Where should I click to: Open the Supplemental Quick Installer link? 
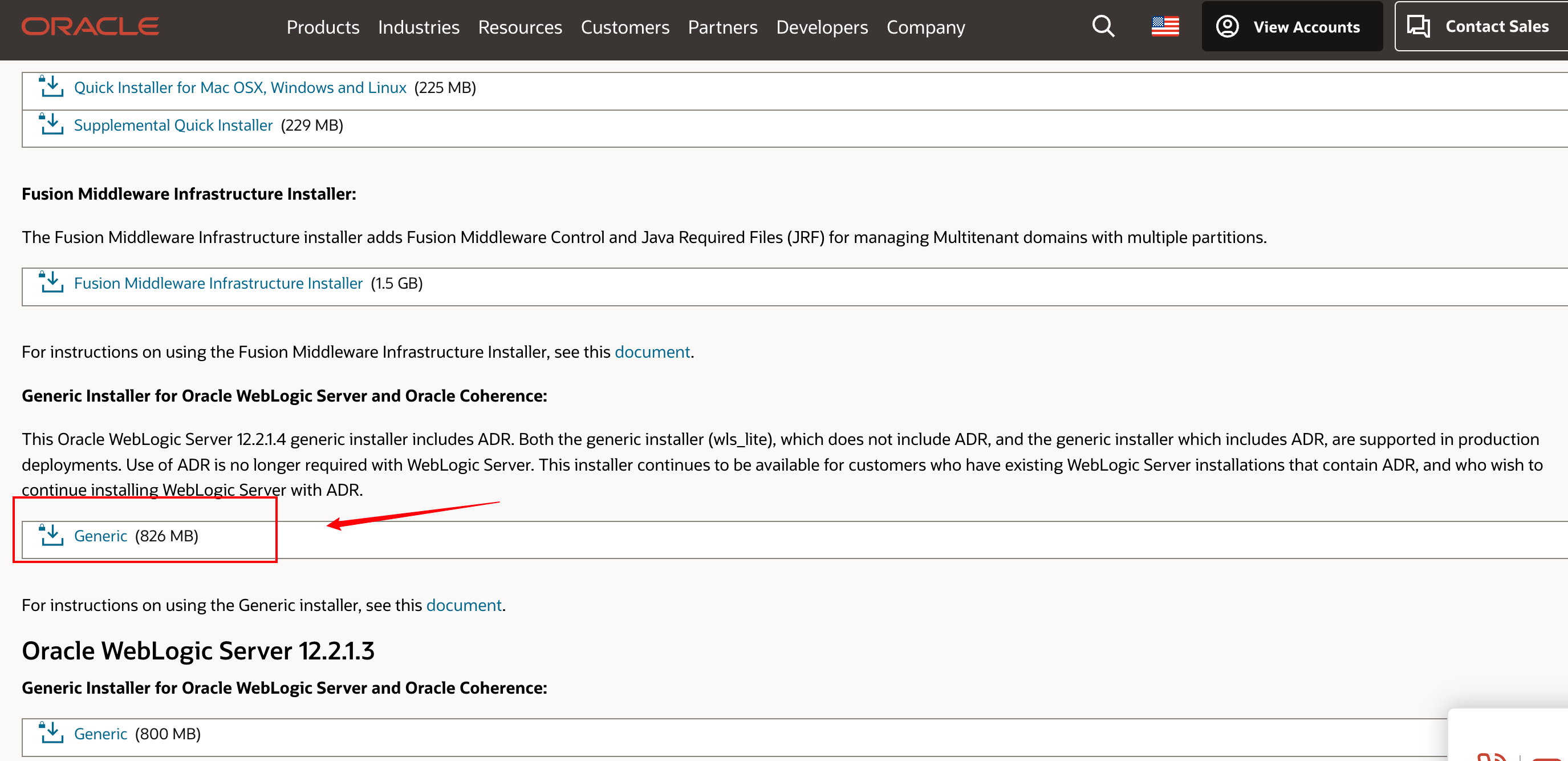click(x=173, y=126)
